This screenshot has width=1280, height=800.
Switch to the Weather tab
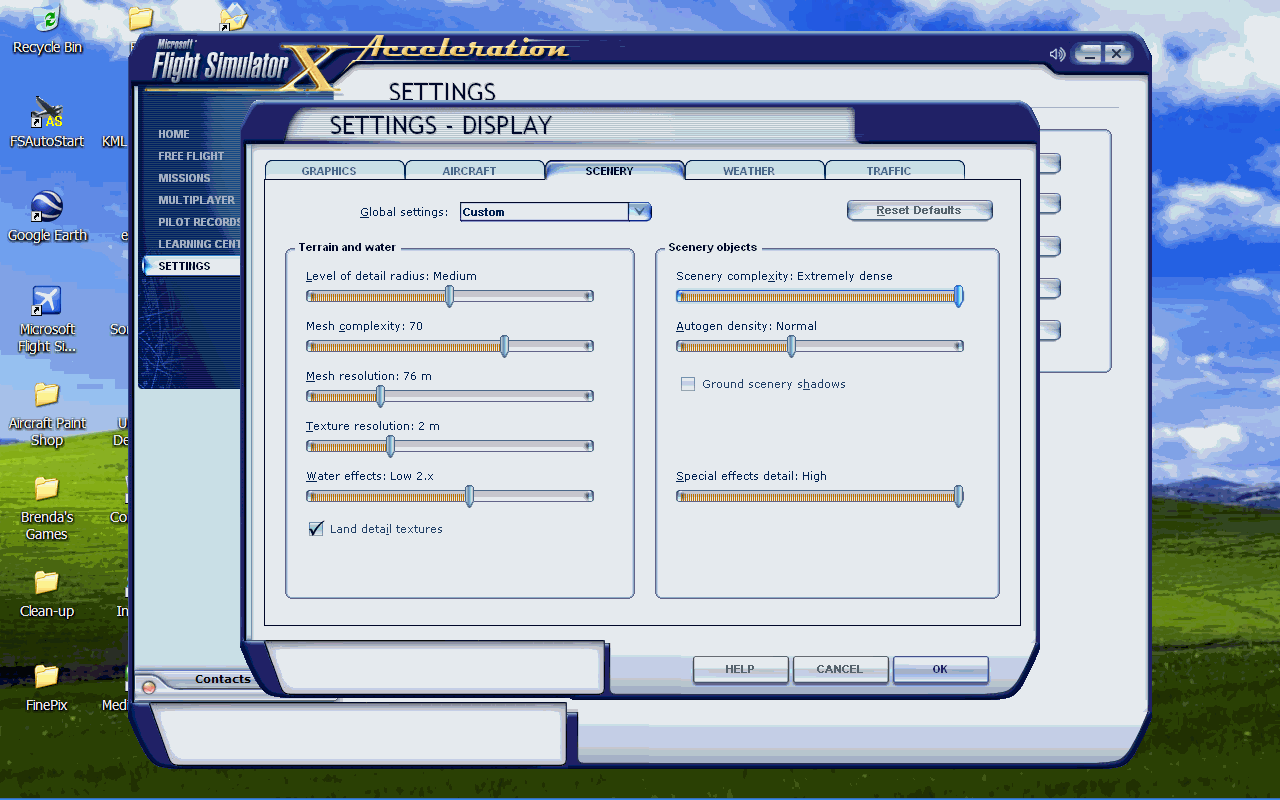(x=749, y=171)
